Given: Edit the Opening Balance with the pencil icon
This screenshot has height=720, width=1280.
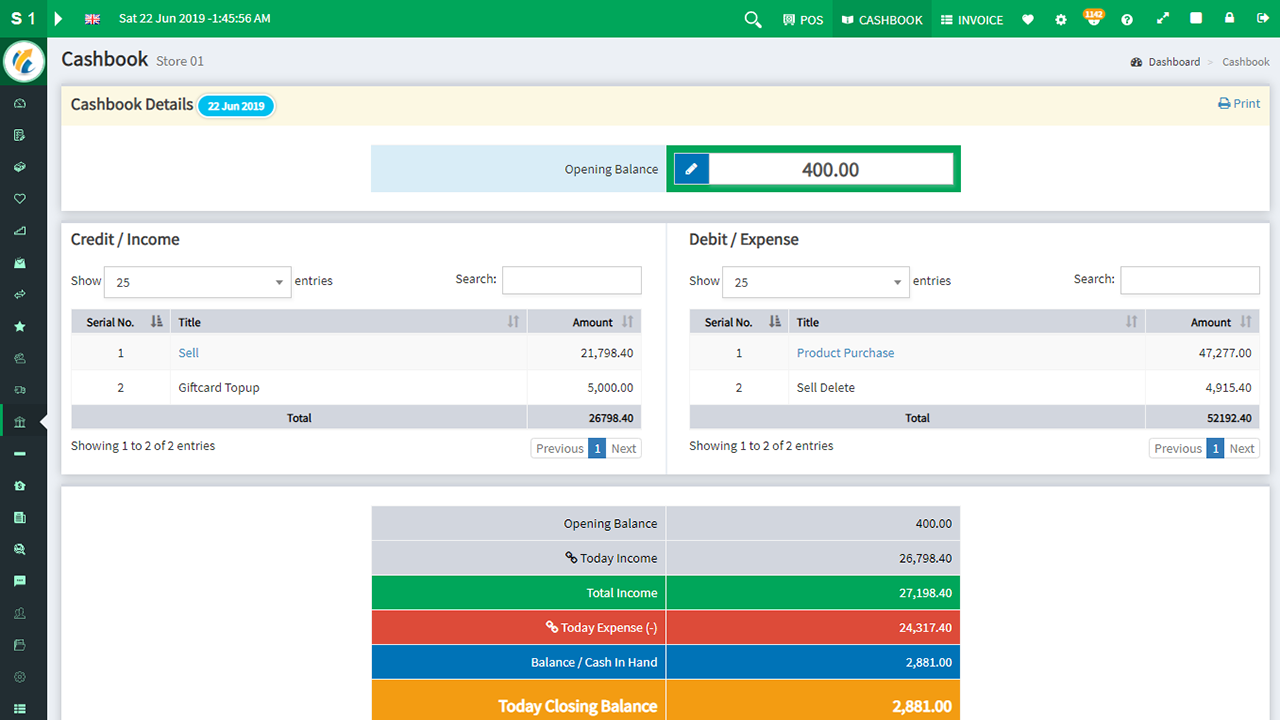Looking at the screenshot, I should (691, 168).
